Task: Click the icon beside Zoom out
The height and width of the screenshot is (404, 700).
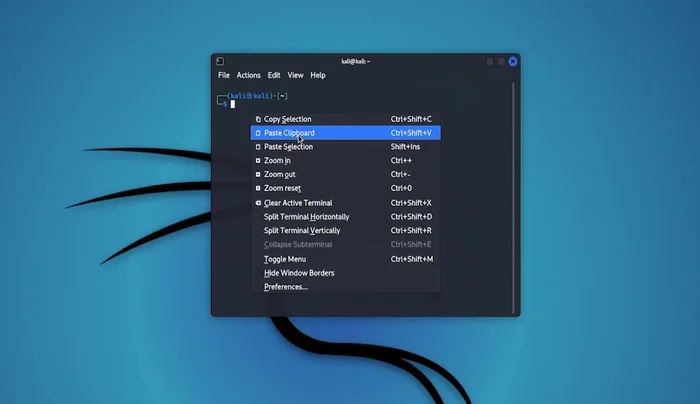Action: 258,175
